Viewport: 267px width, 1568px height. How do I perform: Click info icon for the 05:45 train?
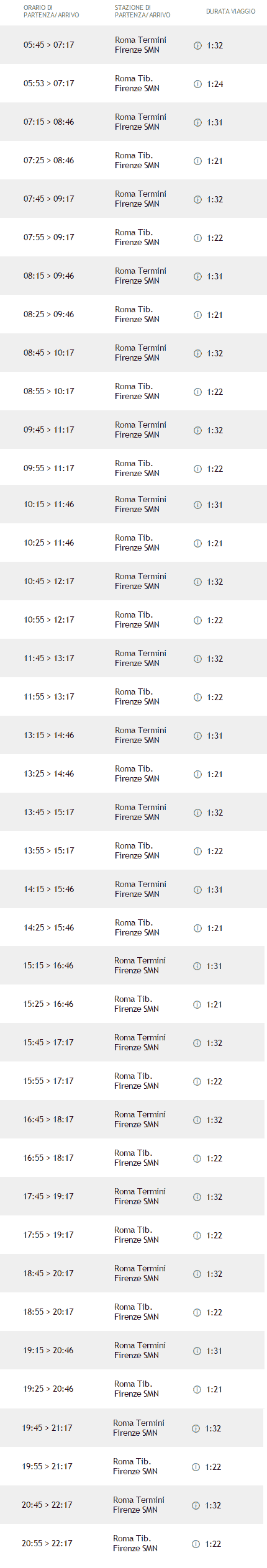click(x=197, y=45)
